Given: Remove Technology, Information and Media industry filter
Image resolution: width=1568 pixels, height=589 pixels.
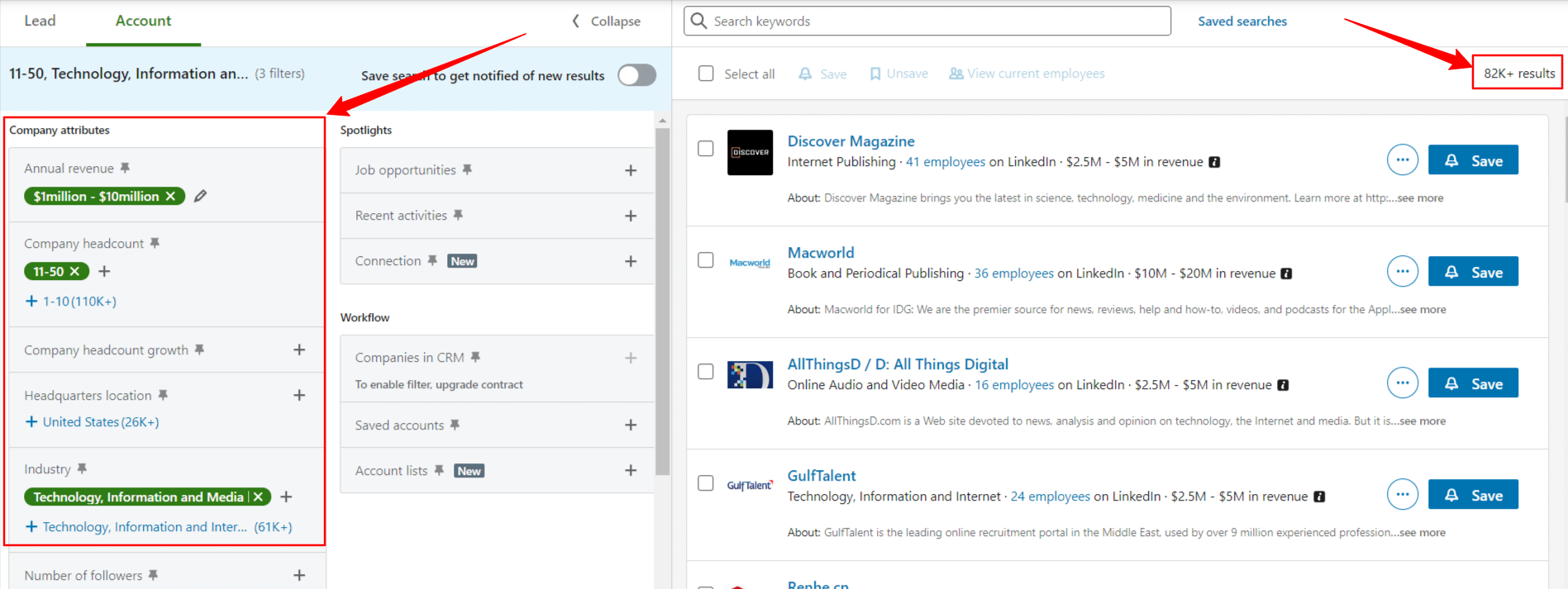Looking at the screenshot, I should pyautogui.click(x=258, y=496).
